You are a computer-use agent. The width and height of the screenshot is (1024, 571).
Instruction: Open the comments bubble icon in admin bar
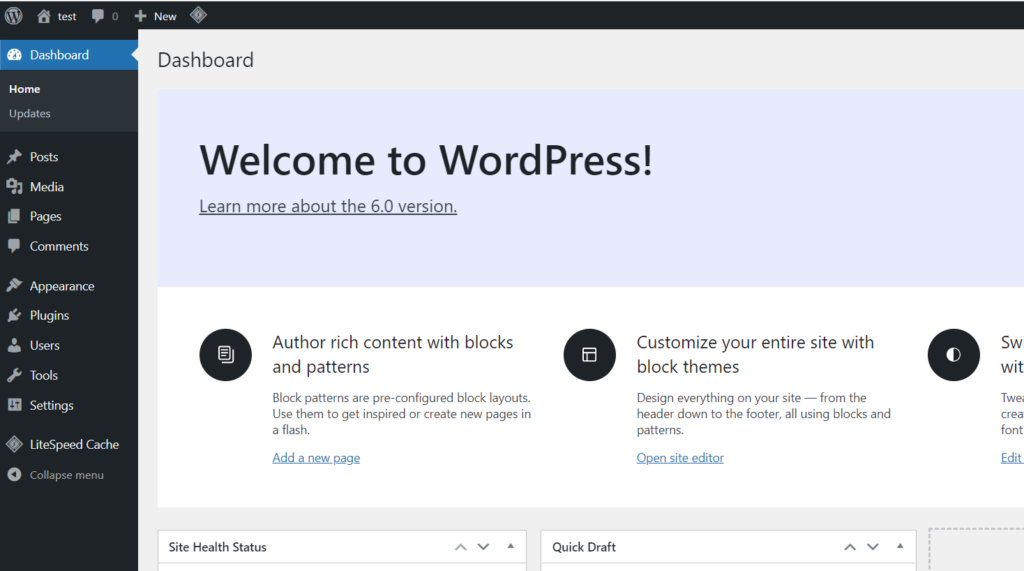98,16
